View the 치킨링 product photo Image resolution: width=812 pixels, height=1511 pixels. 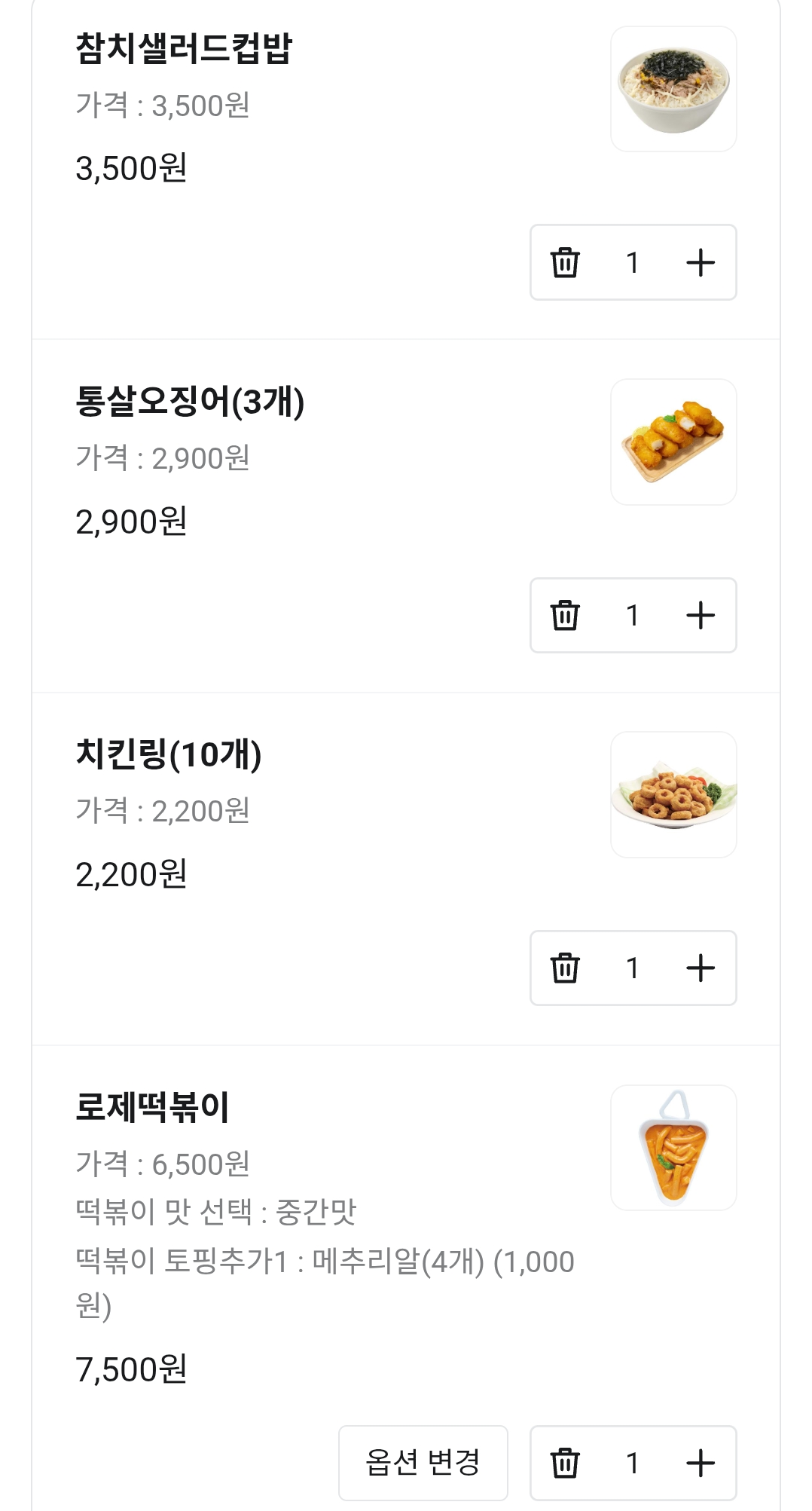point(673,794)
